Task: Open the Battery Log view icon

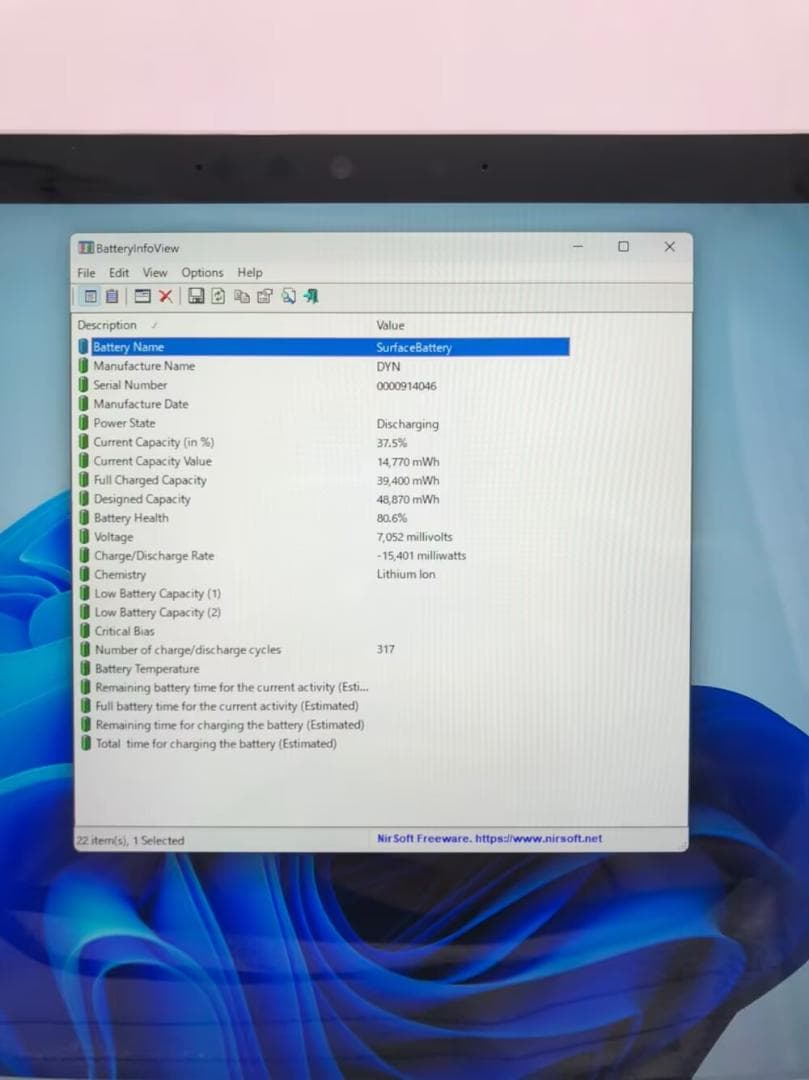Action: tap(113, 296)
